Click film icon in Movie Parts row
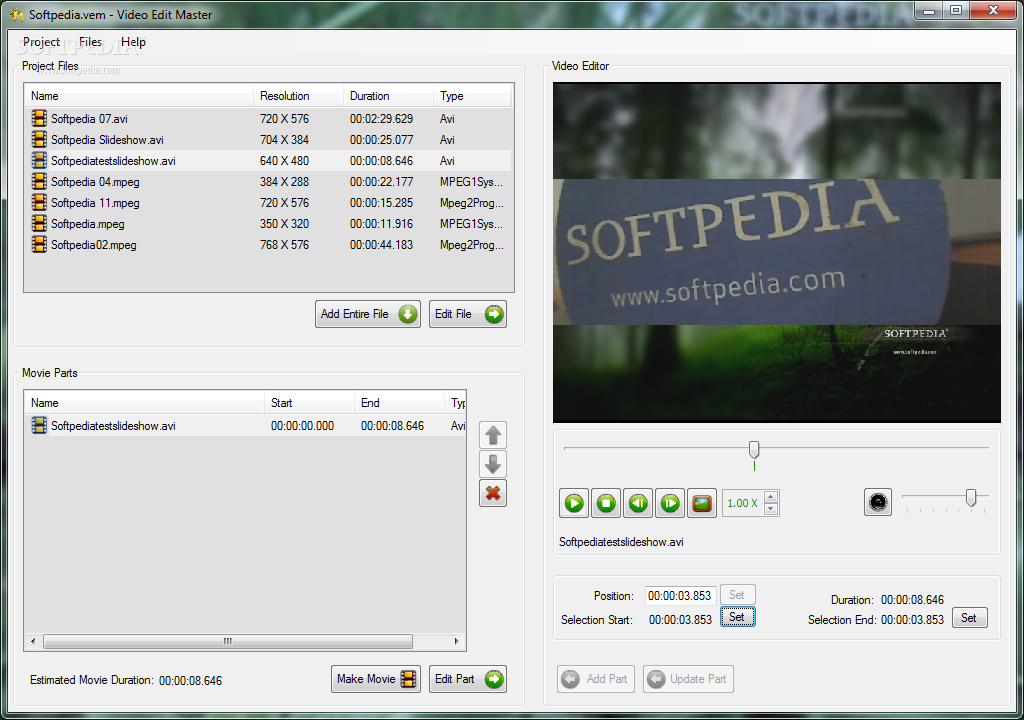Screen dimensions: 1024x720 point(39,425)
